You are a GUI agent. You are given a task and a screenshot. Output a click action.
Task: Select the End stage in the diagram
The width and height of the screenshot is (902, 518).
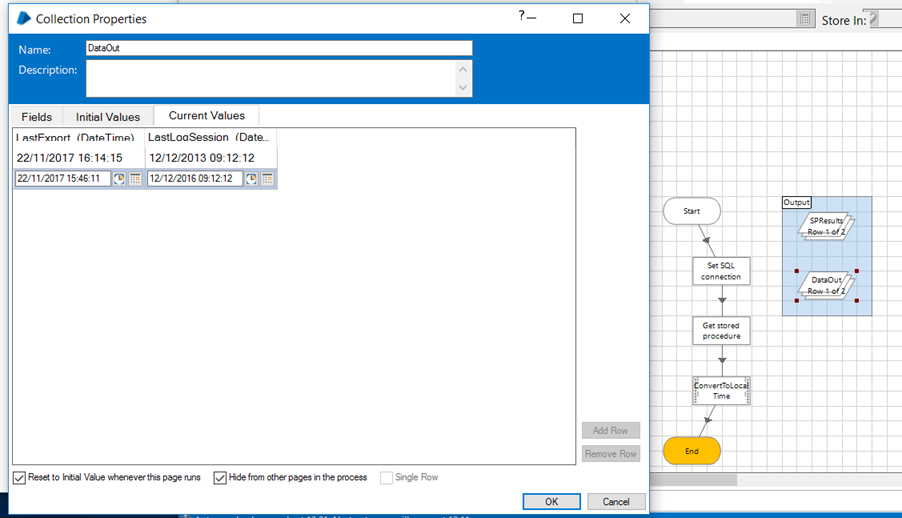[692, 451]
